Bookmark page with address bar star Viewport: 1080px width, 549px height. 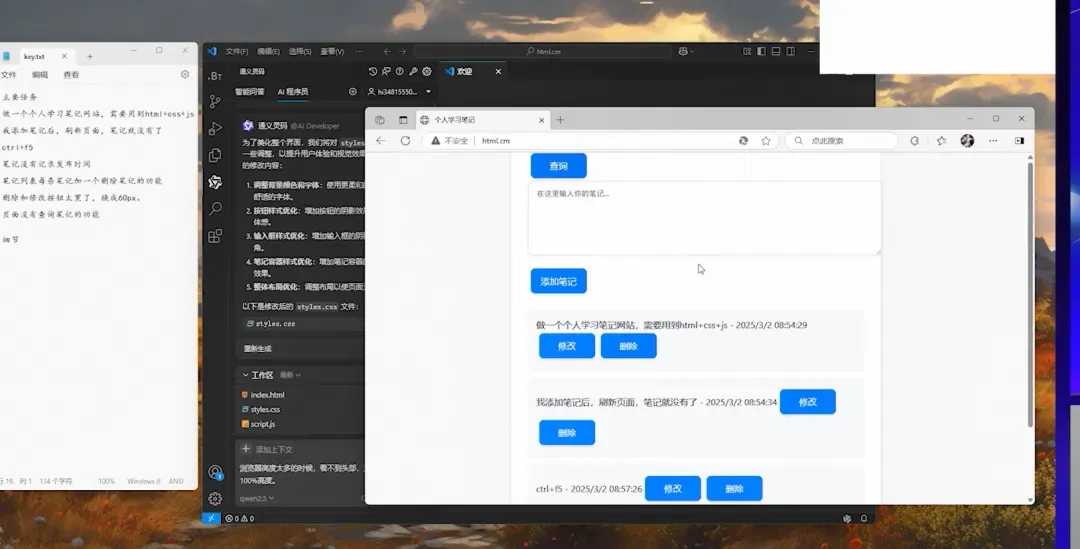[x=766, y=141]
